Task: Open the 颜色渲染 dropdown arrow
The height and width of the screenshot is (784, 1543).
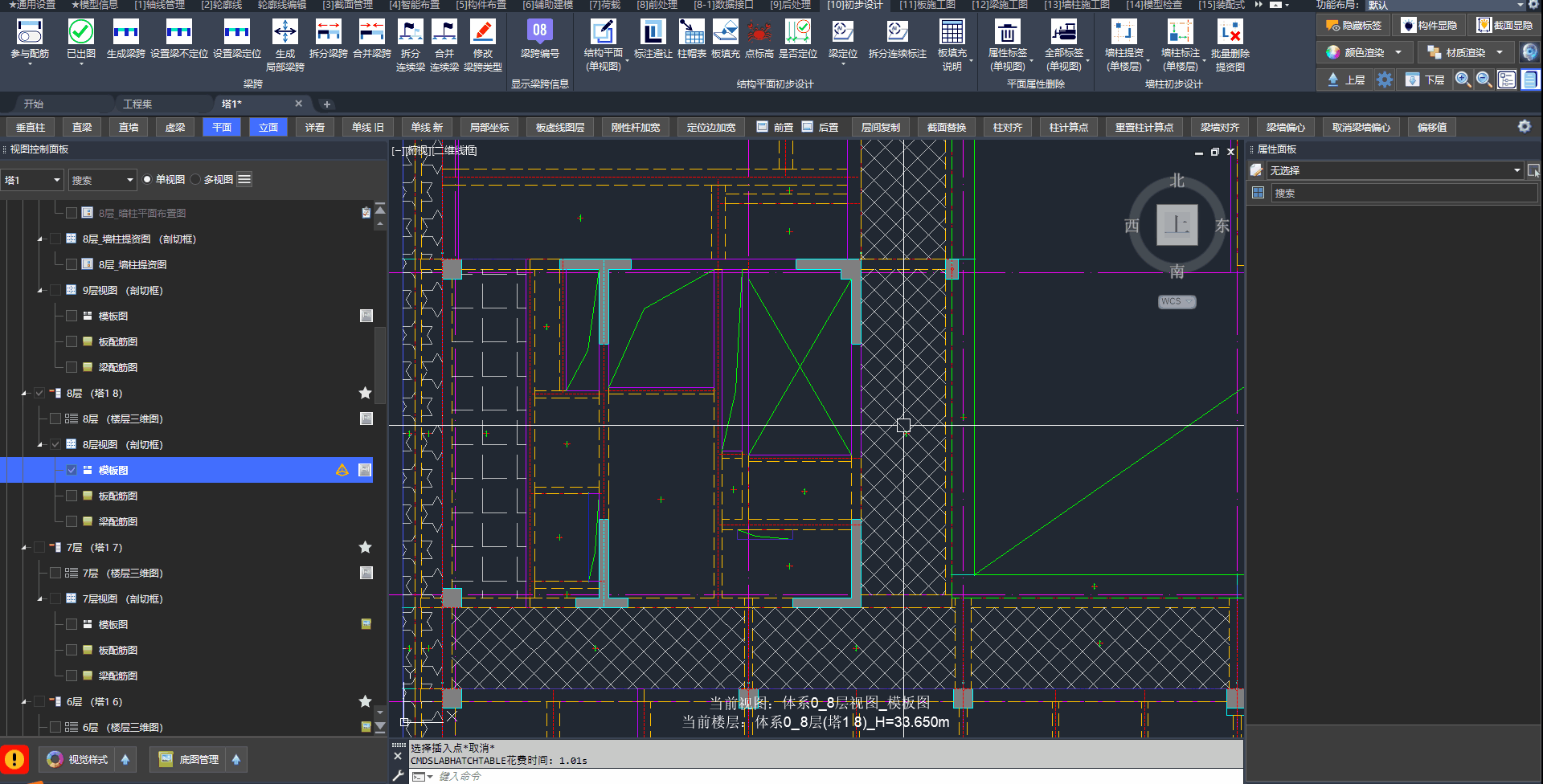Action: (1398, 53)
